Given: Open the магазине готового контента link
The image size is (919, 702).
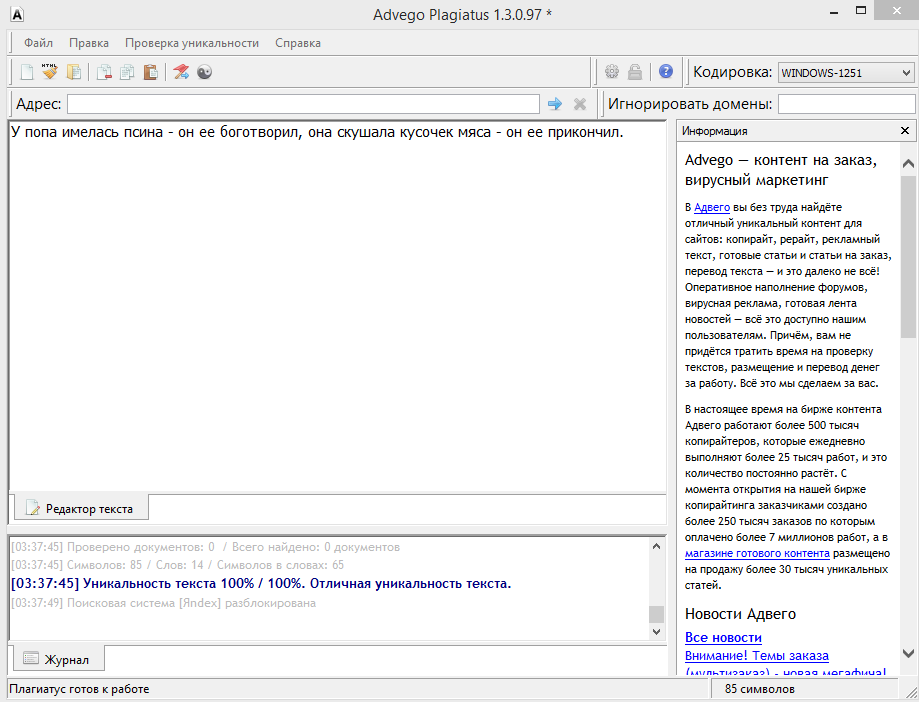Looking at the screenshot, I should [x=756, y=553].
